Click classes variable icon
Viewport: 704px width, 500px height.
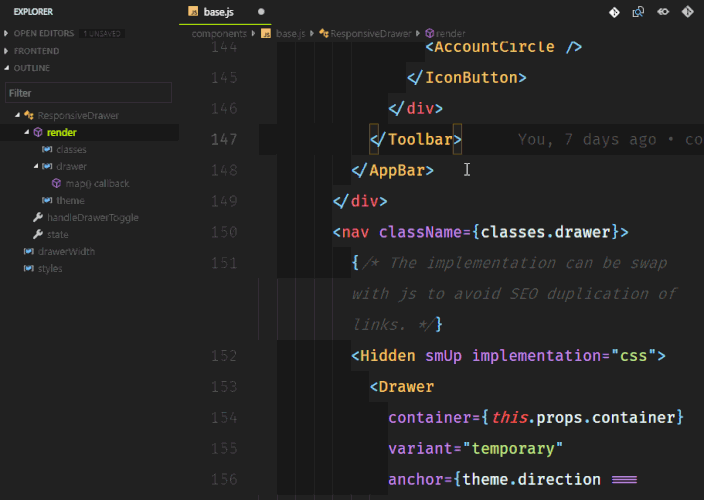47,149
